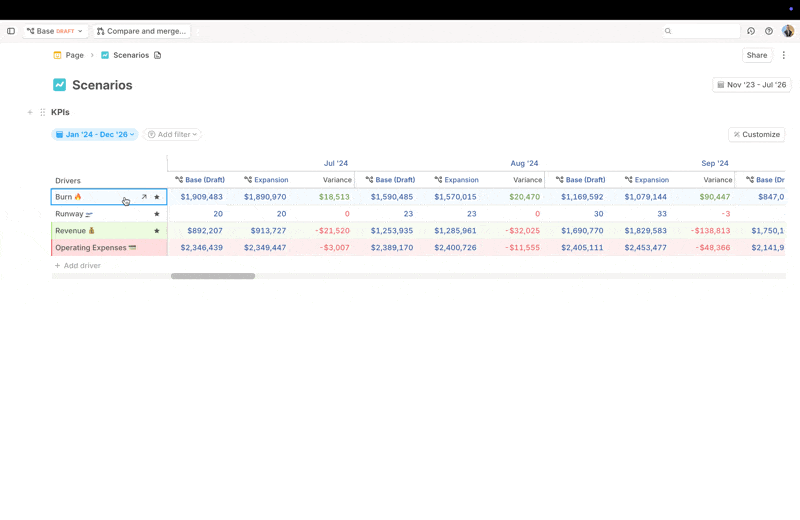The width and height of the screenshot is (800, 520).
Task: Click Aug '24 Expansion column header
Action: 457,180
